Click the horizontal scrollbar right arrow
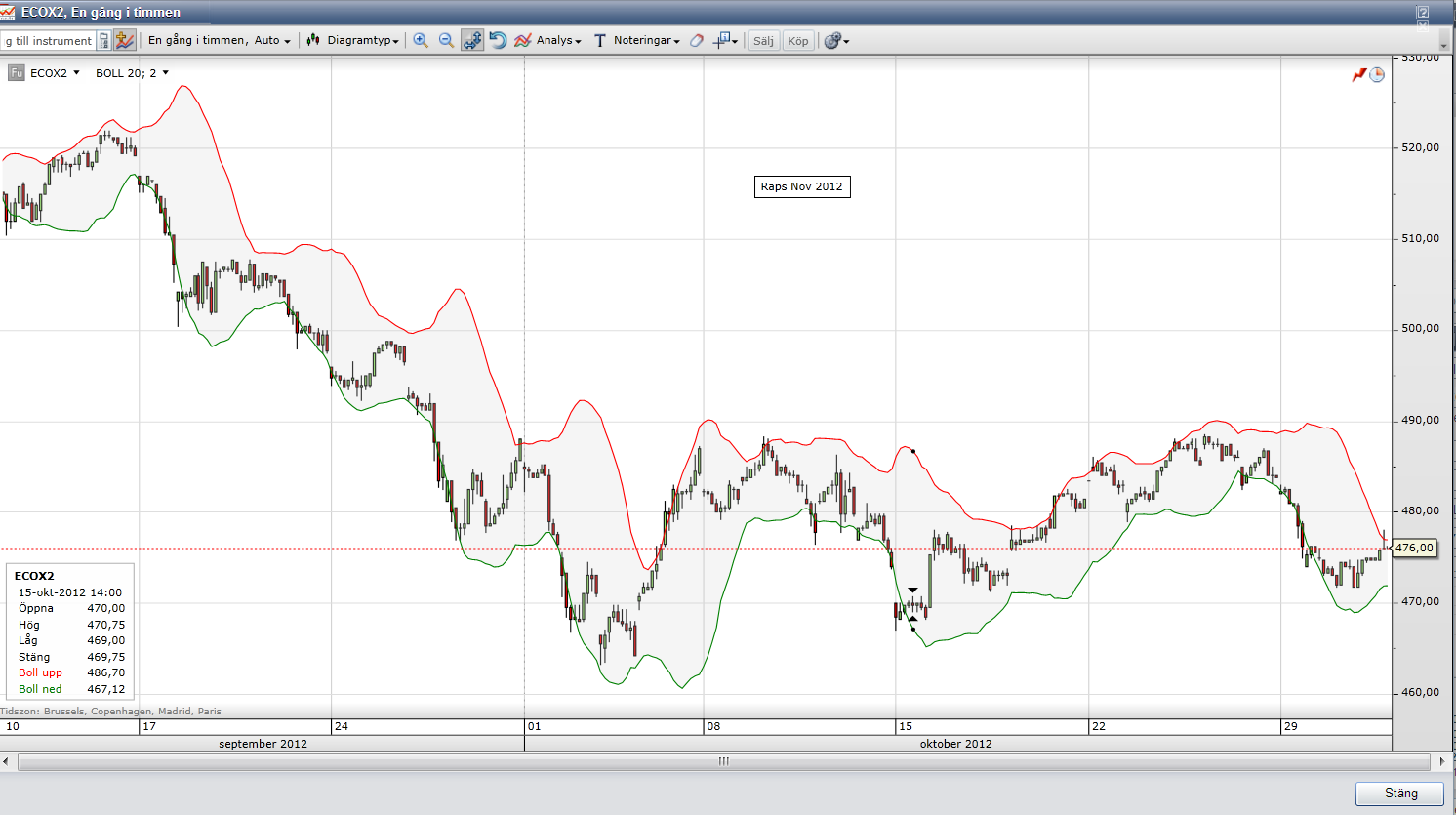1456x815 pixels. 1443,761
